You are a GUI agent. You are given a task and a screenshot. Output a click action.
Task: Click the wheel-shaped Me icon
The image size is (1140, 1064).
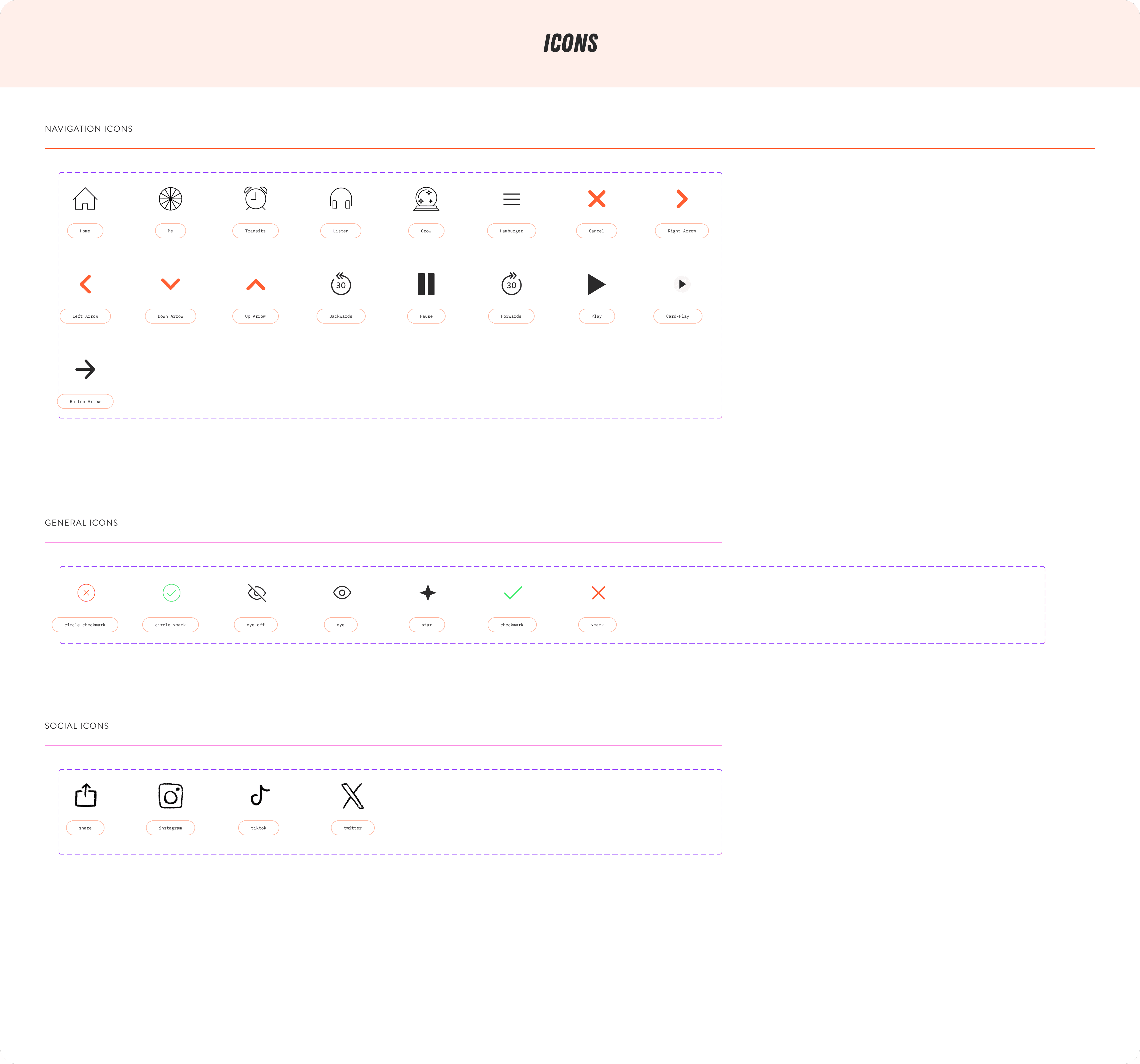point(170,199)
